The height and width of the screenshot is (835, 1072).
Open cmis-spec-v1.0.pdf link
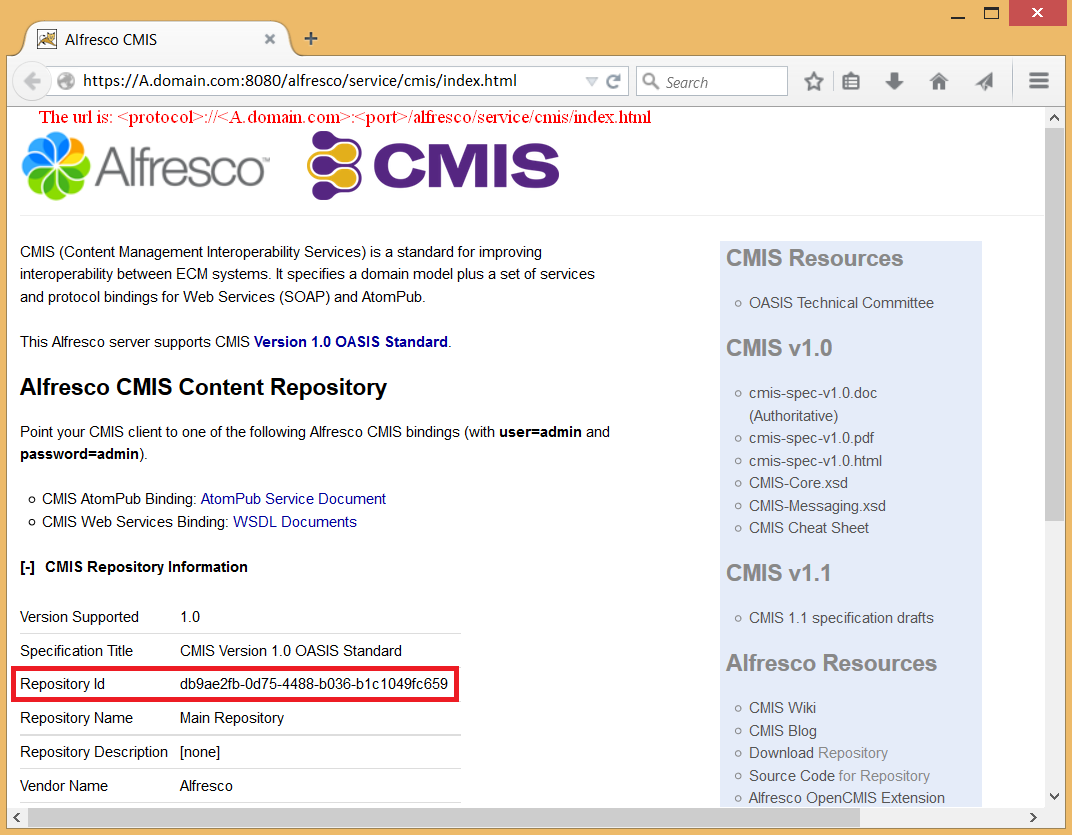pos(811,438)
